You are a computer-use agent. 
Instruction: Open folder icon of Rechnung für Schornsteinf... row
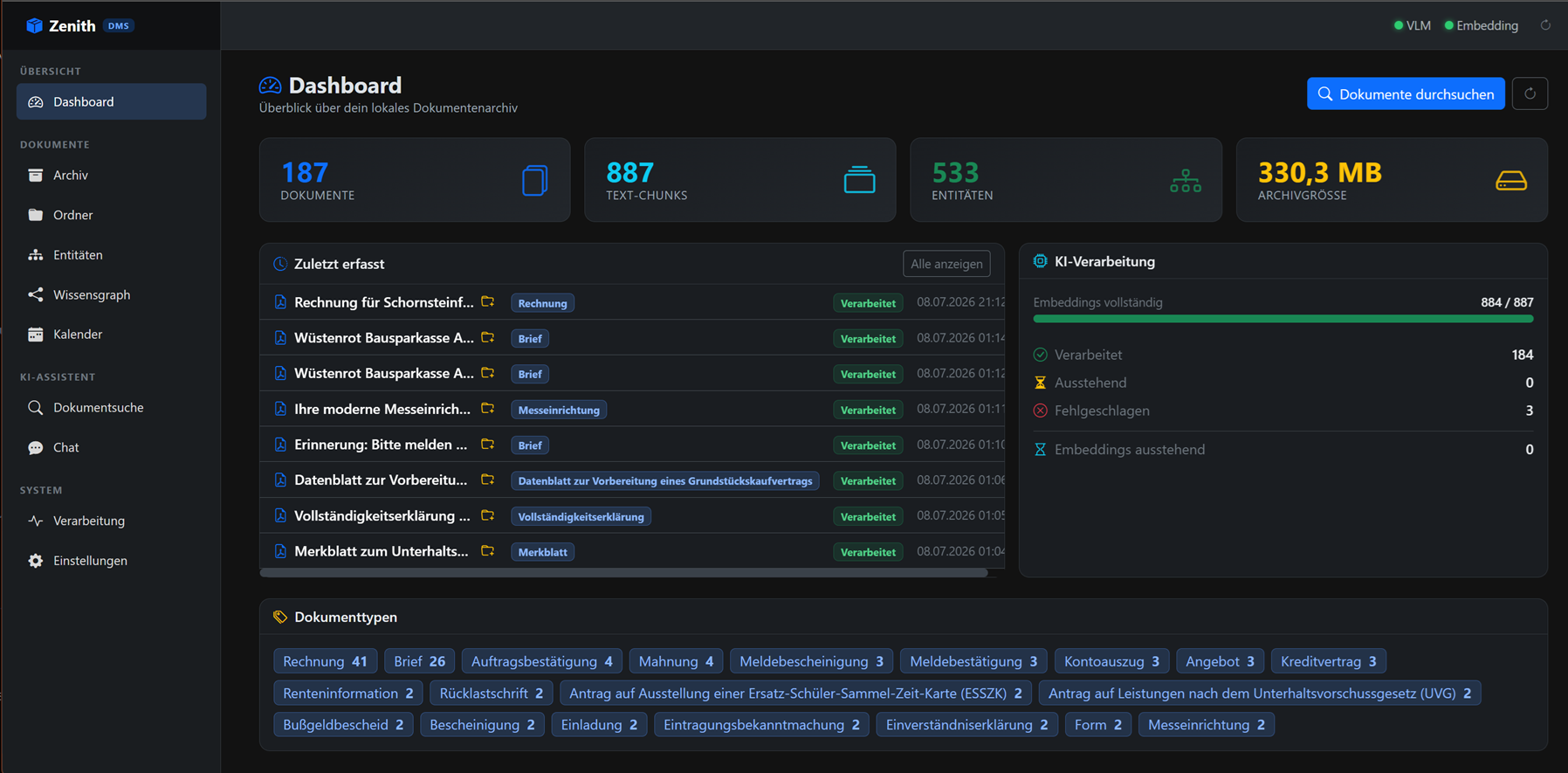(x=488, y=302)
